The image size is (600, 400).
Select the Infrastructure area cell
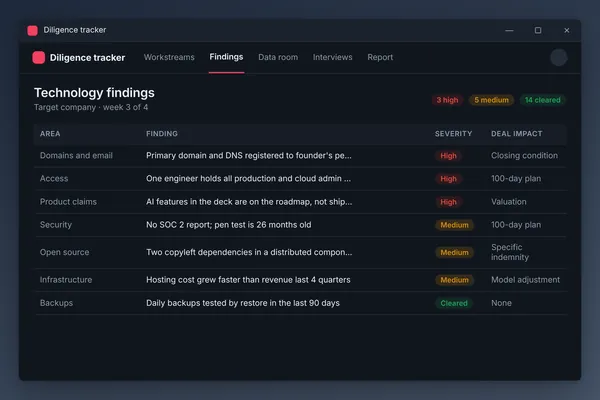(66, 280)
